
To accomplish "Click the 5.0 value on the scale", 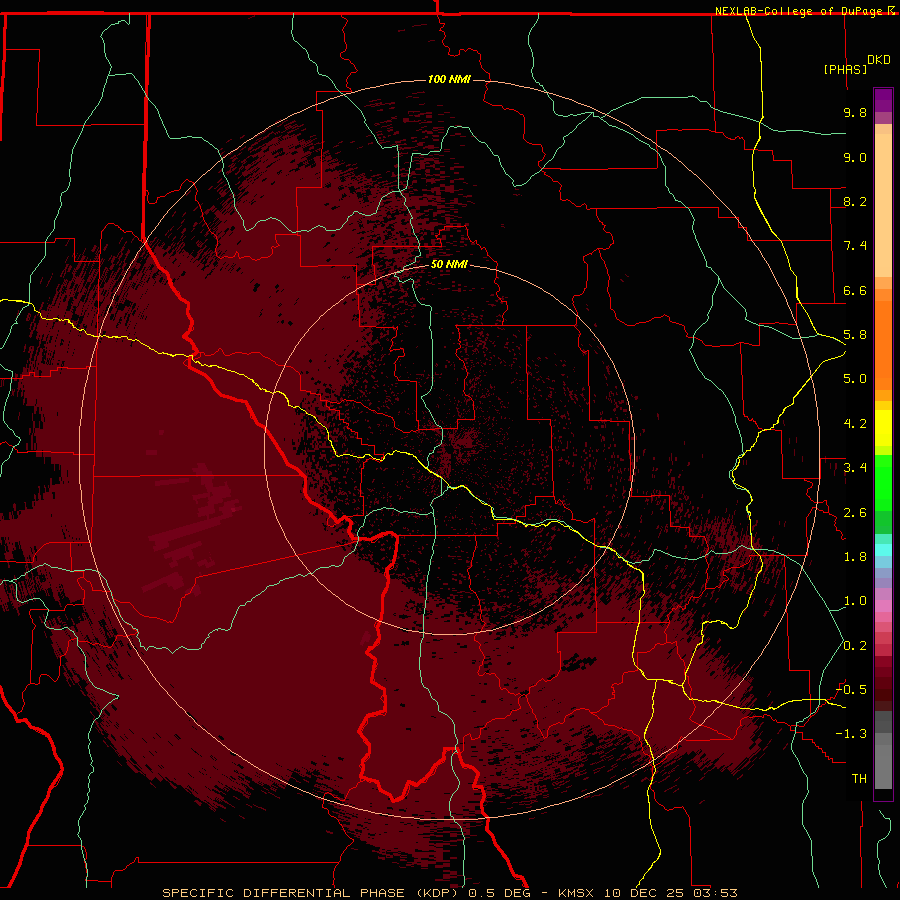I will tap(855, 379).
